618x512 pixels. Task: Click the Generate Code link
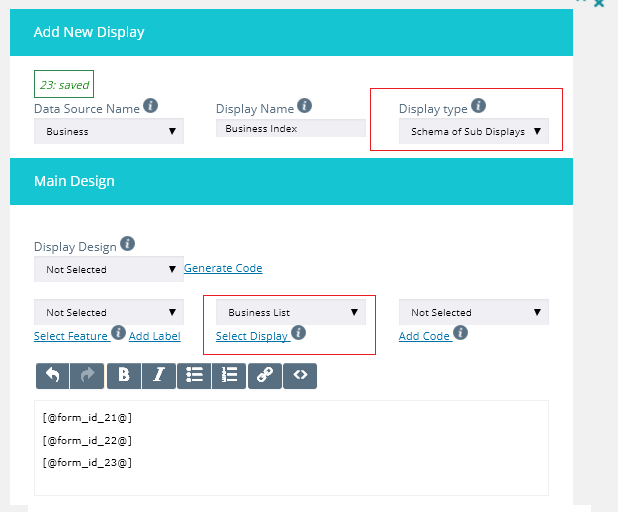point(223,268)
